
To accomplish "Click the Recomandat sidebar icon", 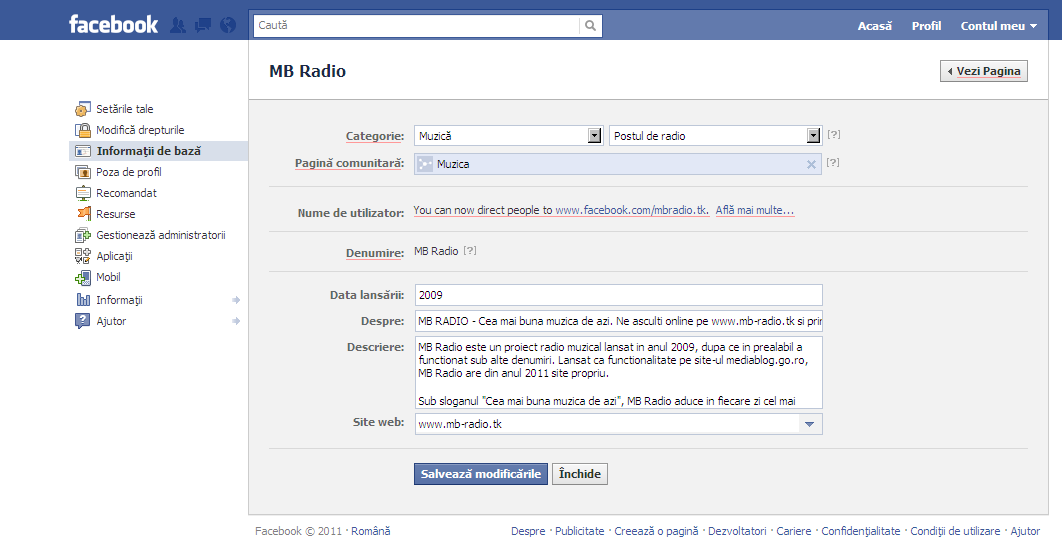I will [83, 193].
